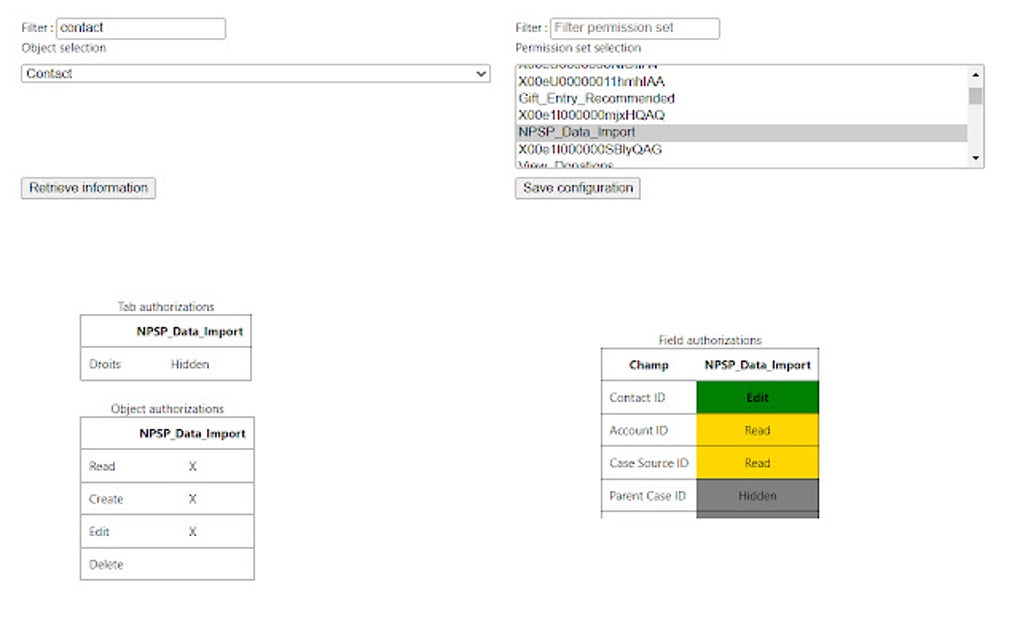
Task: Click the contact filter text field
Action: (140, 27)
